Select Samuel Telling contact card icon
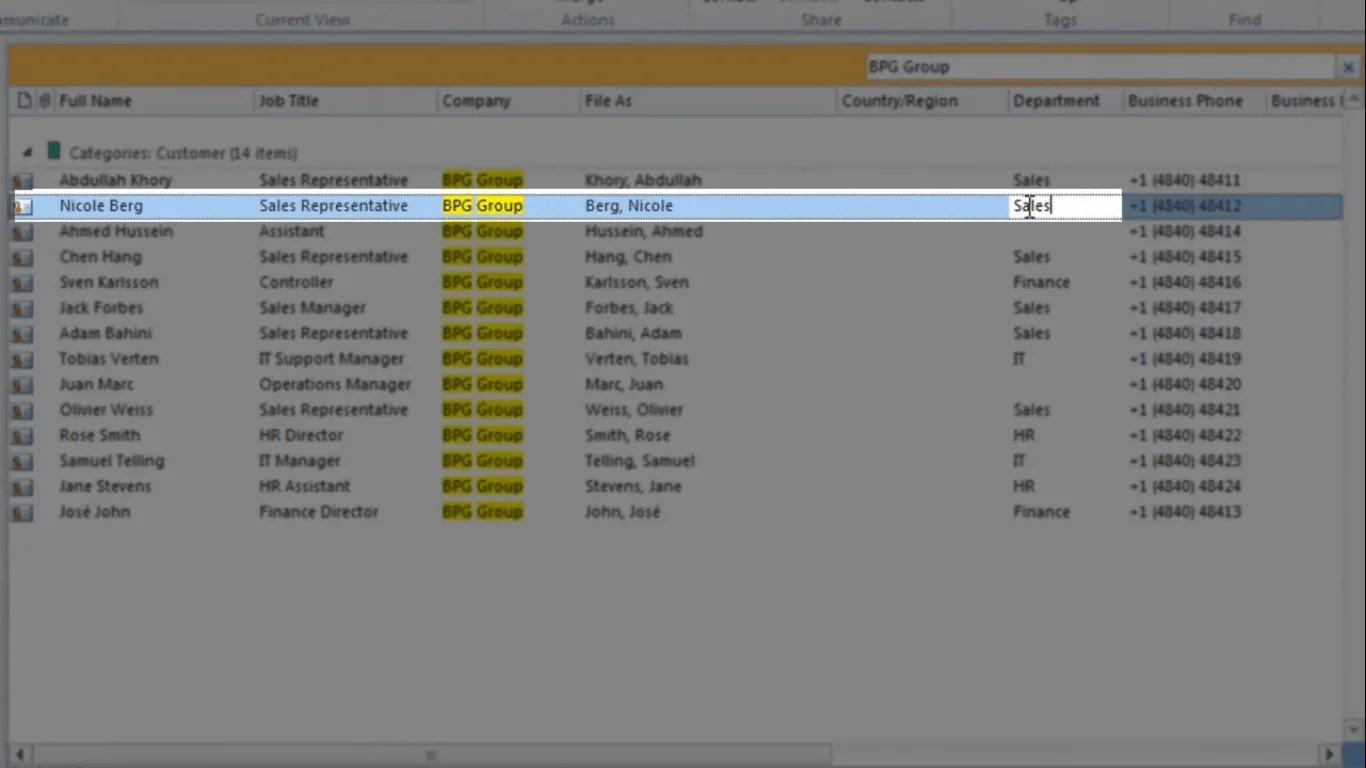The height and width of the screenshot is (768, 1366). 22,461
